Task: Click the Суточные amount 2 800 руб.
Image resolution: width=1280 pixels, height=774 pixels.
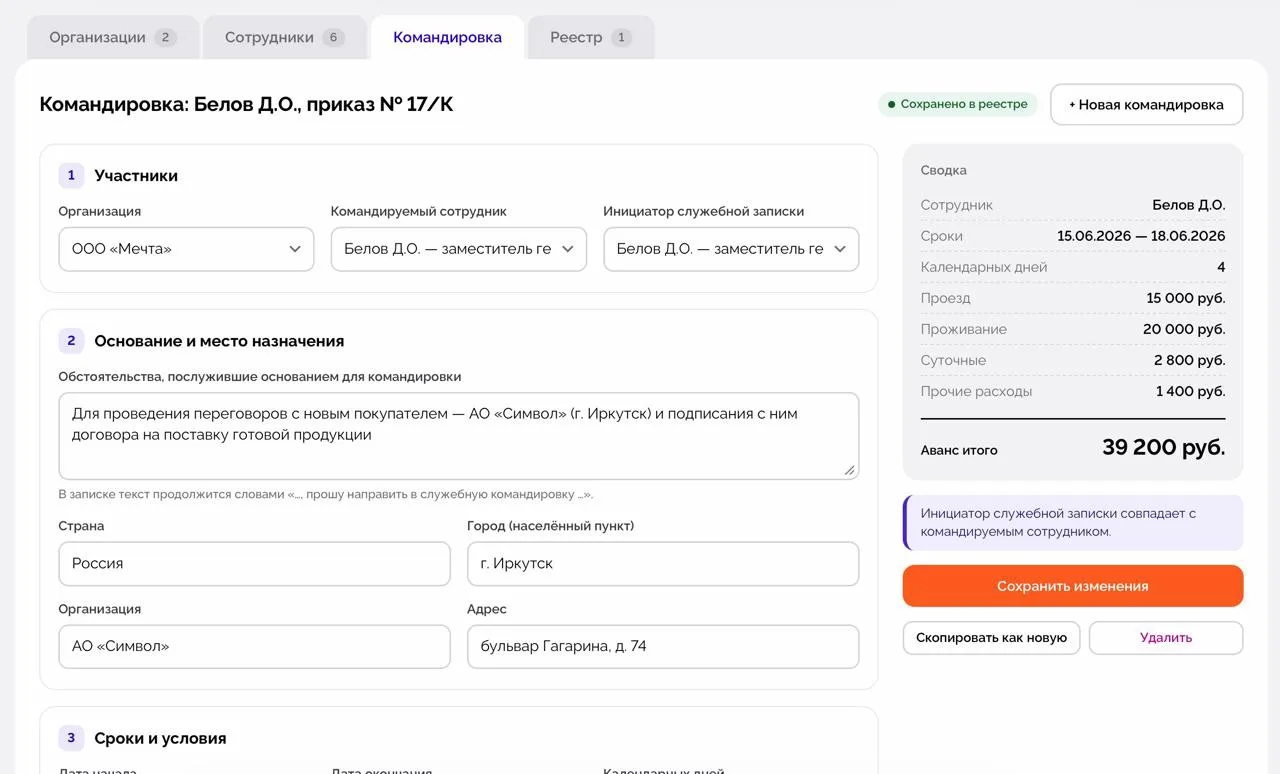Action: pos(1190,360)
